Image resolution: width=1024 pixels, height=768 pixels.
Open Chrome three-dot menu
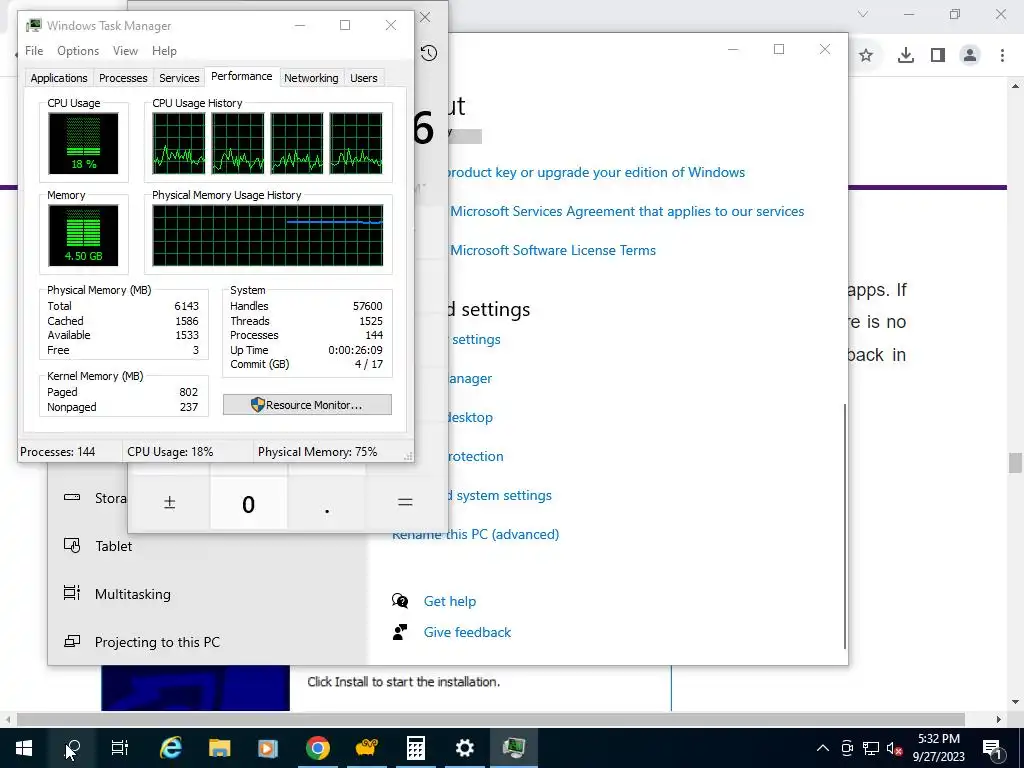click(x=1002, y=56)
